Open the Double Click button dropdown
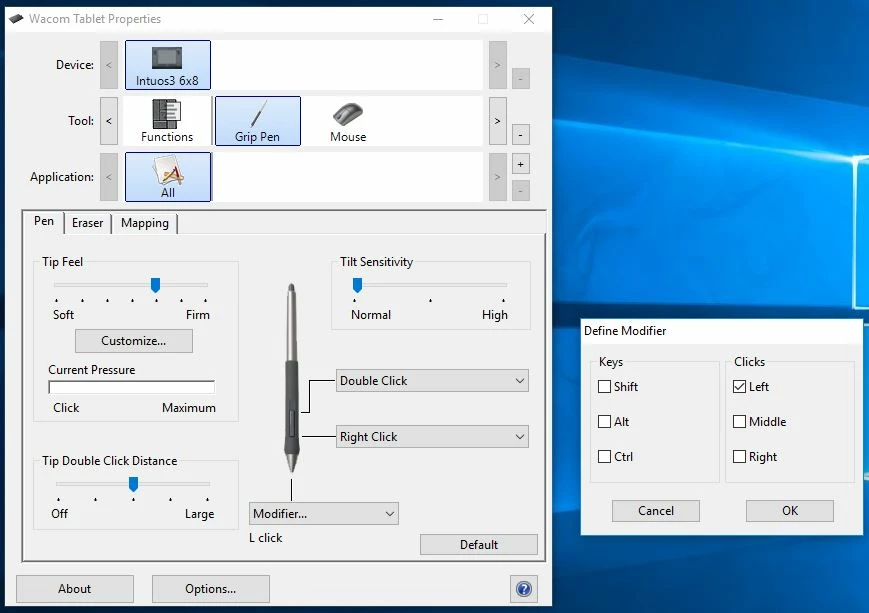869x613 pixels. [432, 381]
